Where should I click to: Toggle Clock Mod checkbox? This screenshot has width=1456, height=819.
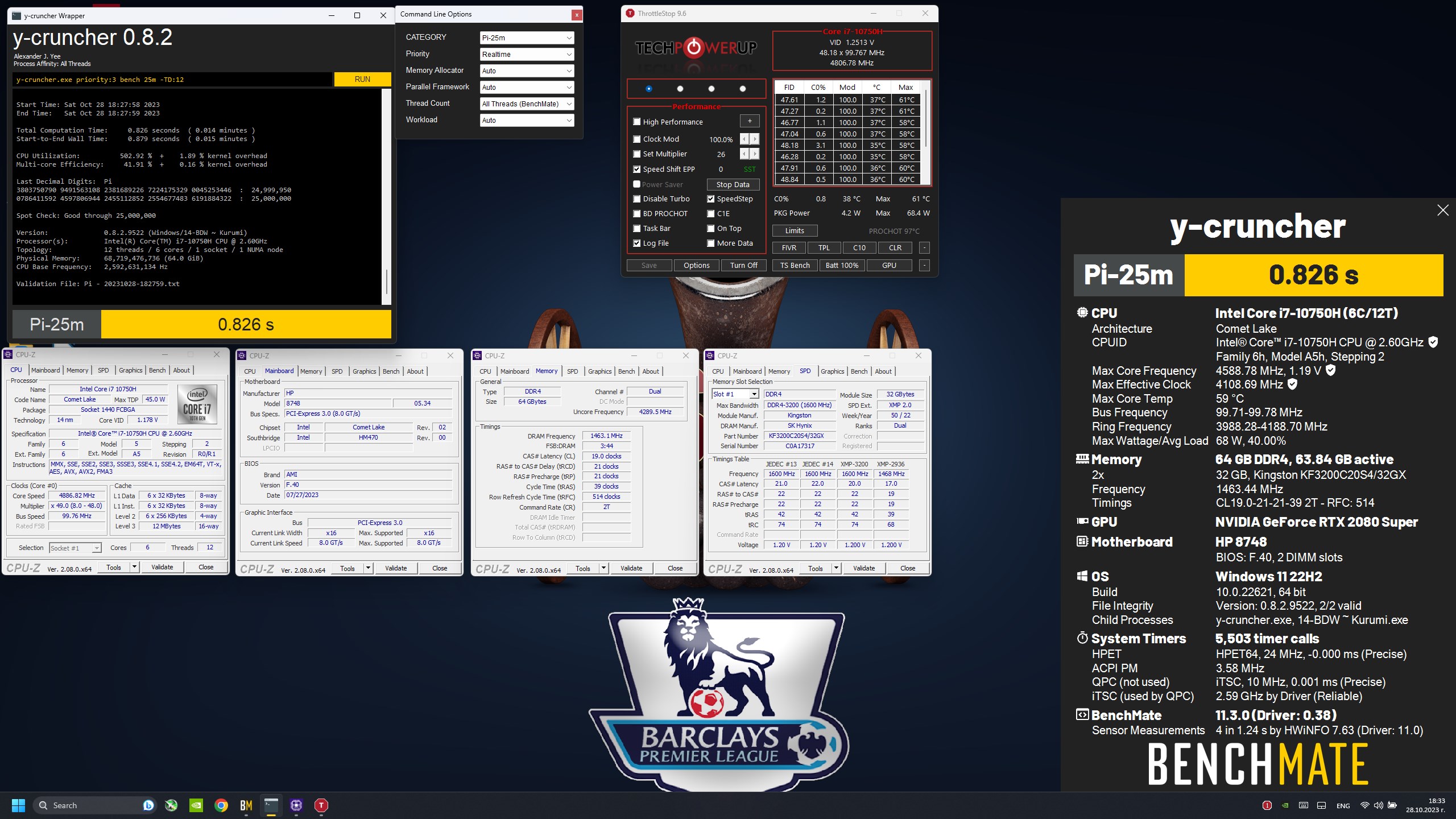pyautogui.click(x=637, y=139)
